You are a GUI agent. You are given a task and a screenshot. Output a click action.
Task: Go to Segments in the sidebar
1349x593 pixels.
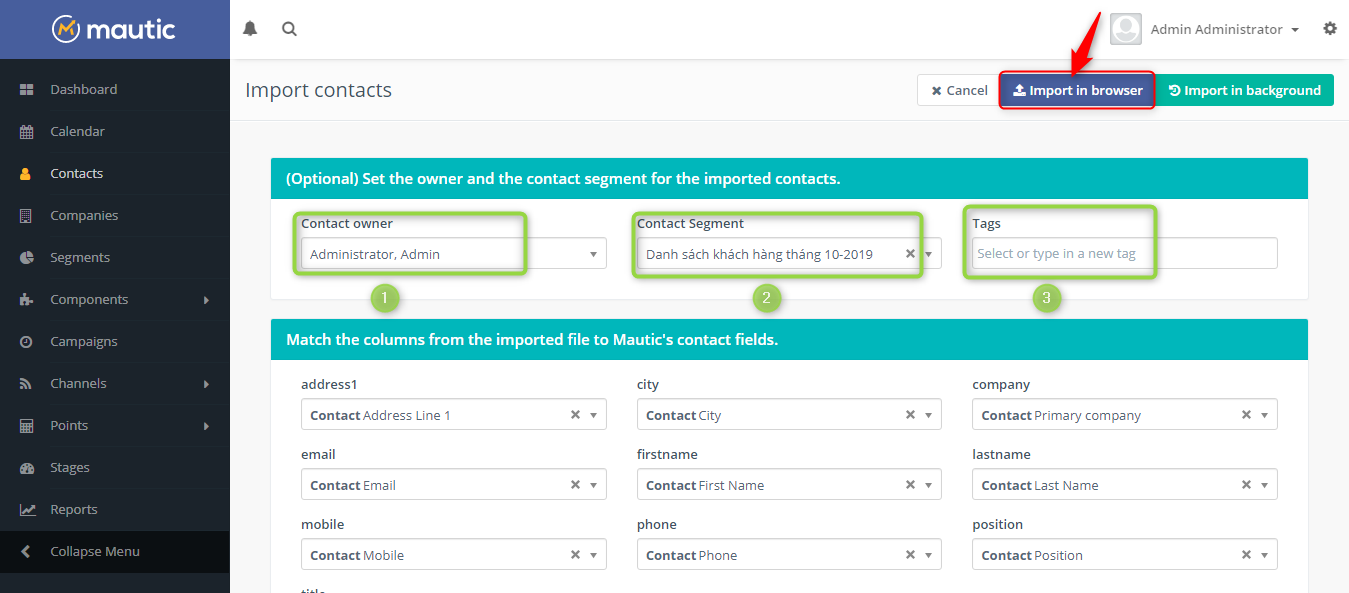pos(81,257)
